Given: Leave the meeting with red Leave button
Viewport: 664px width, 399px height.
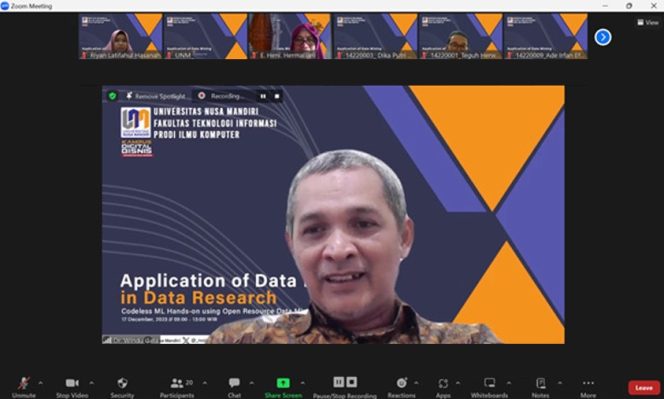Looking at the screenshot, I should click(x=644, y=388).
